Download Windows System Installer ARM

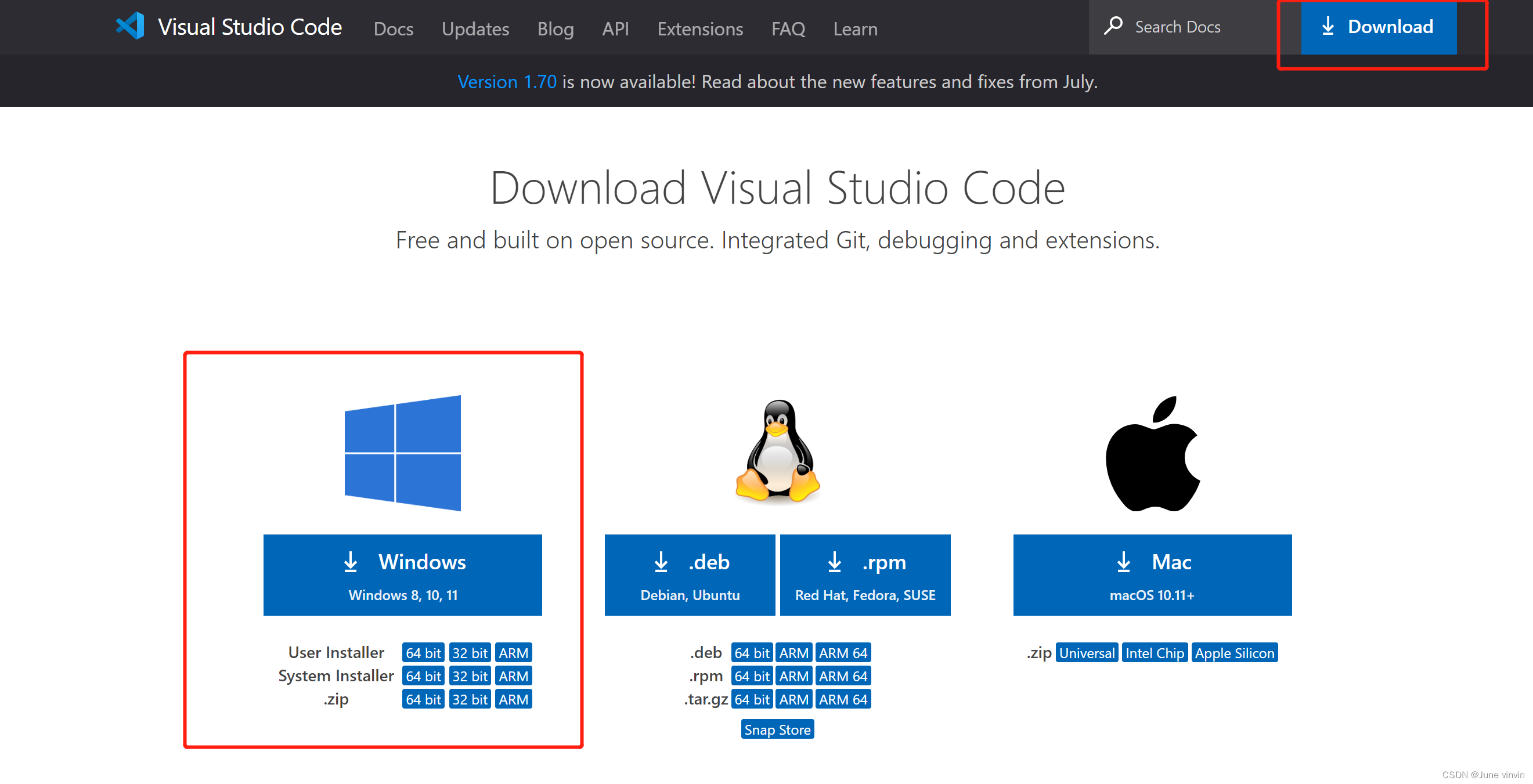tap(513, 675)
